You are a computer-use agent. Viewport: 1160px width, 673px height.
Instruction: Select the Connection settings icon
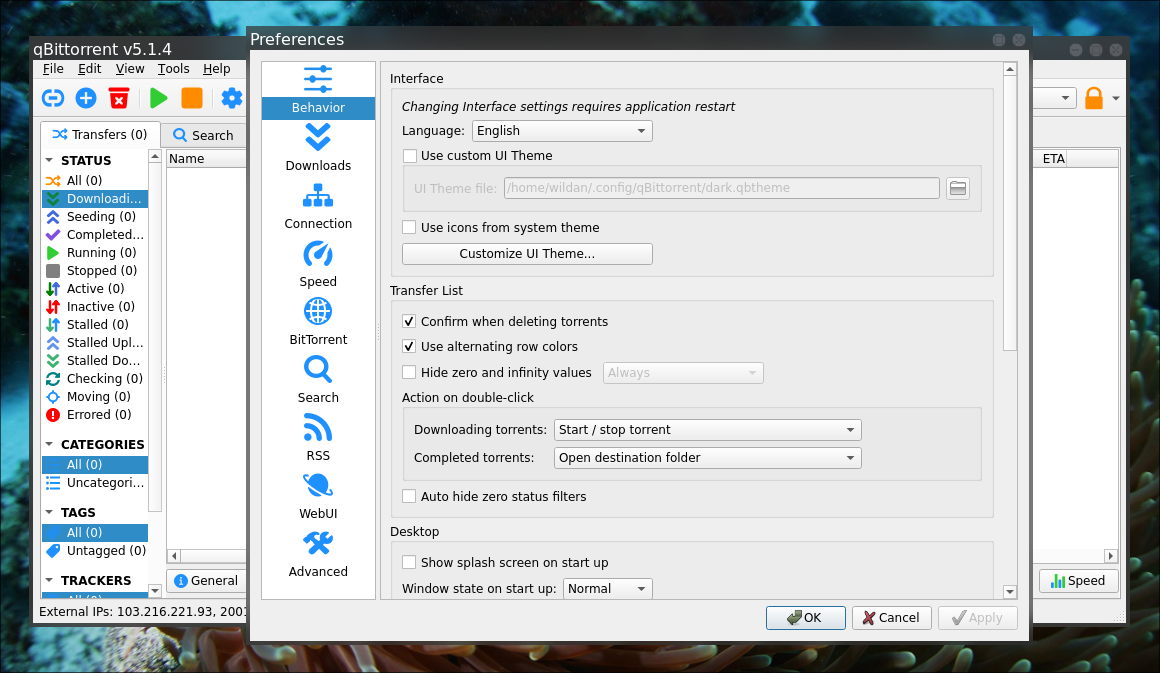pyautogui.click(x=318, y=205)
